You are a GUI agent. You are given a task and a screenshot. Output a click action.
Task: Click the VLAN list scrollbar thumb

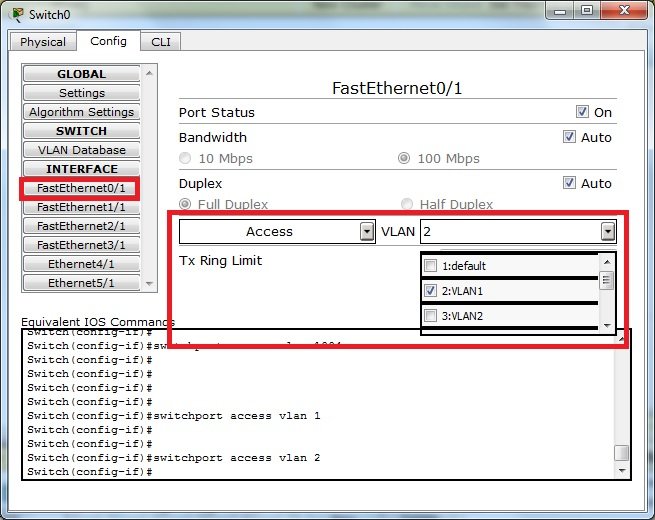[x=607, y=280]
